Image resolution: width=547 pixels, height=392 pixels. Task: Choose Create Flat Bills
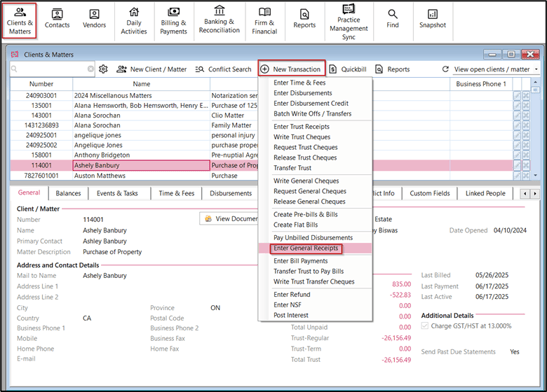pyautogui.click(x=295, y=225)
